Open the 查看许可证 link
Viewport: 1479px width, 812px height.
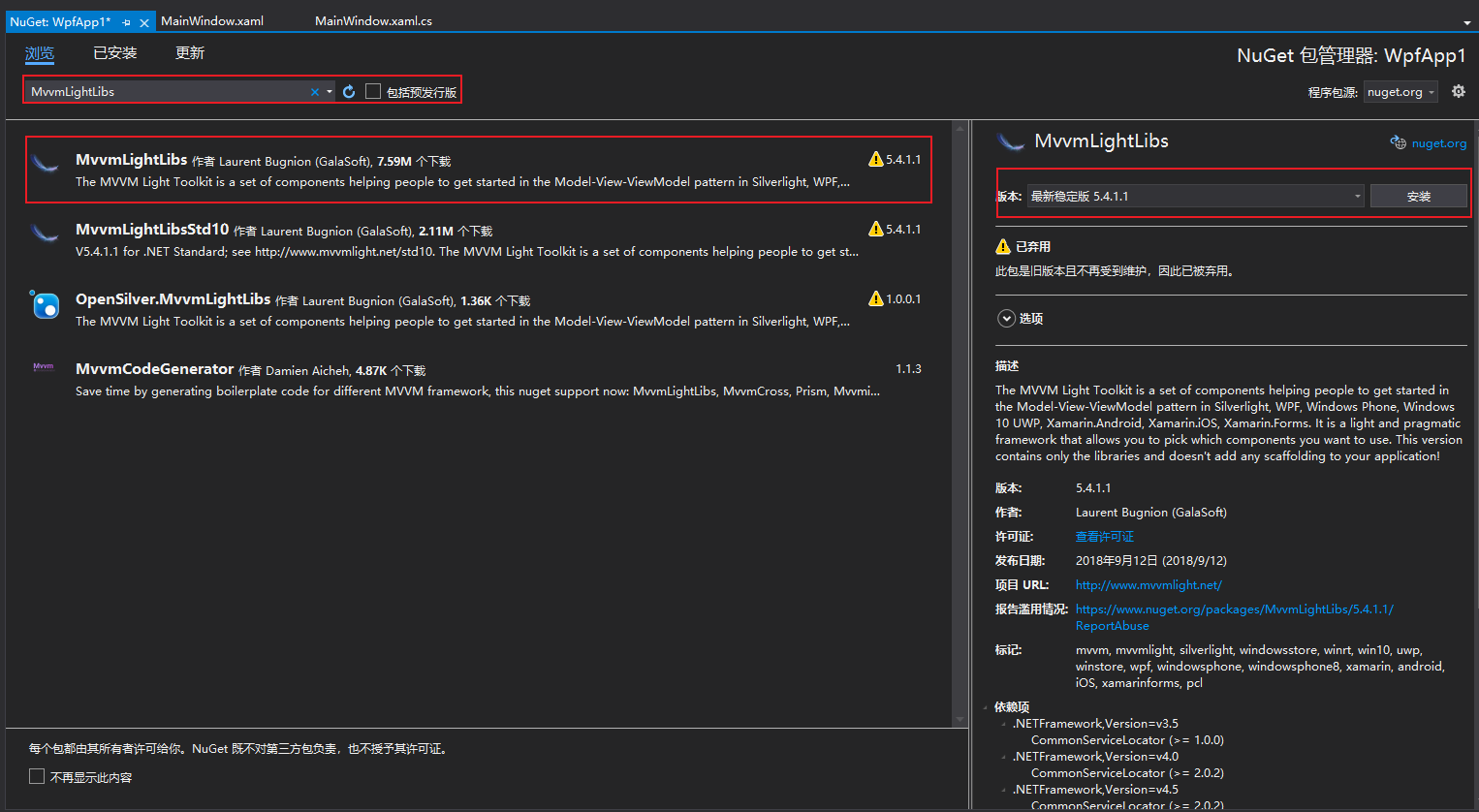click(1105, 537)
